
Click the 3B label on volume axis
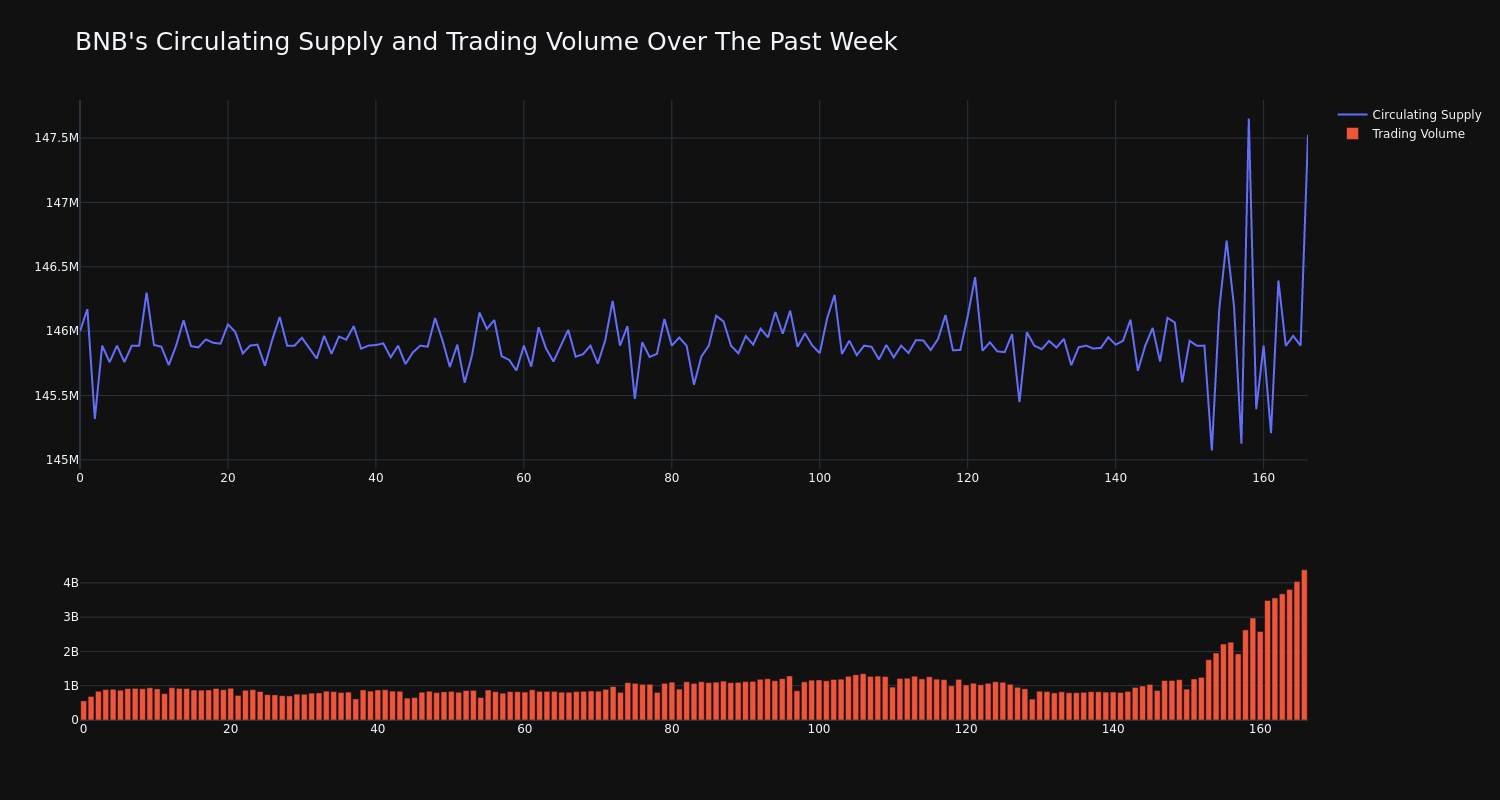coord(71,617)
